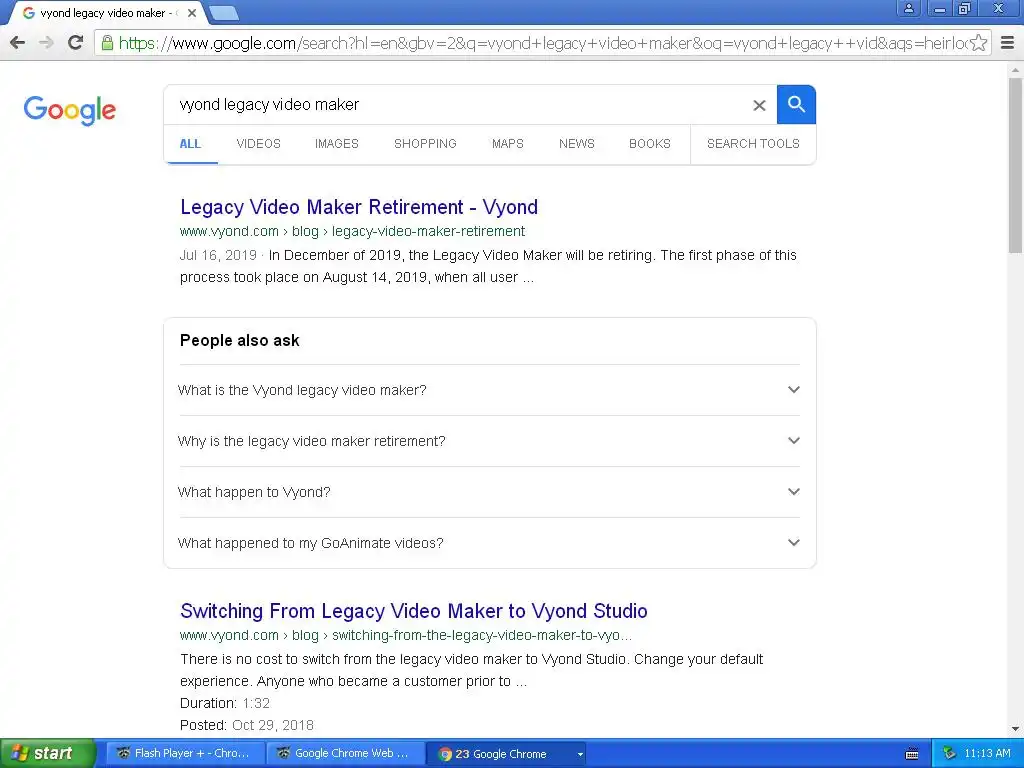Click the 'Posted: Oct 29, 2018' text

pyautogui.click(x=247, y=726)
